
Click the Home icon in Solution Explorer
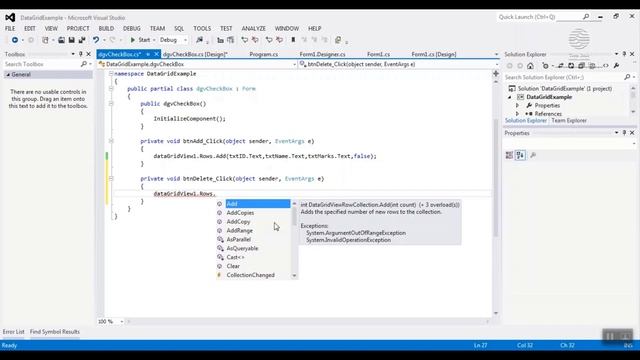pyautogui.click(x=530, y=66)
